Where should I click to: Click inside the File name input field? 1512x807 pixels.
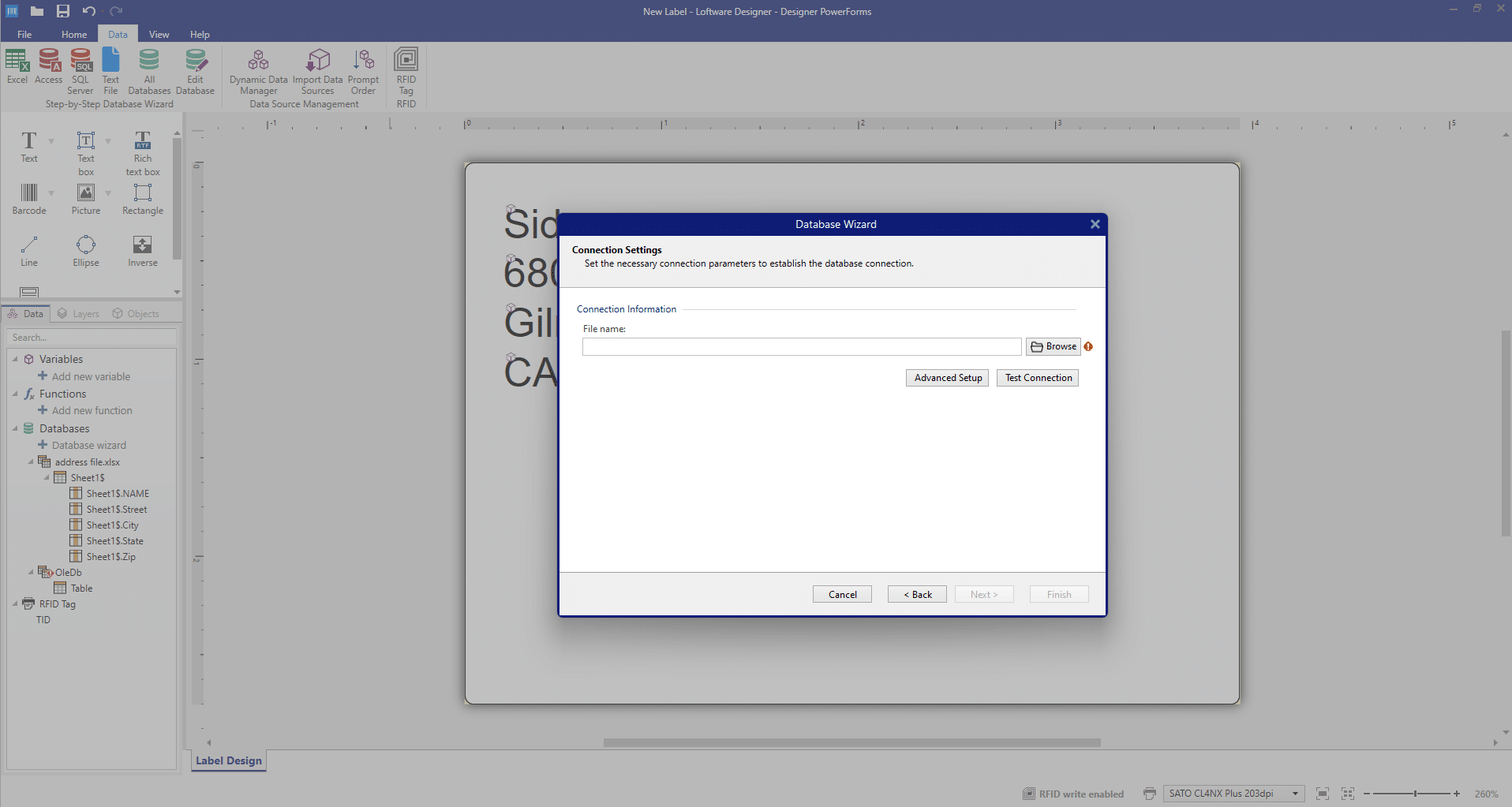coord(801,346)
